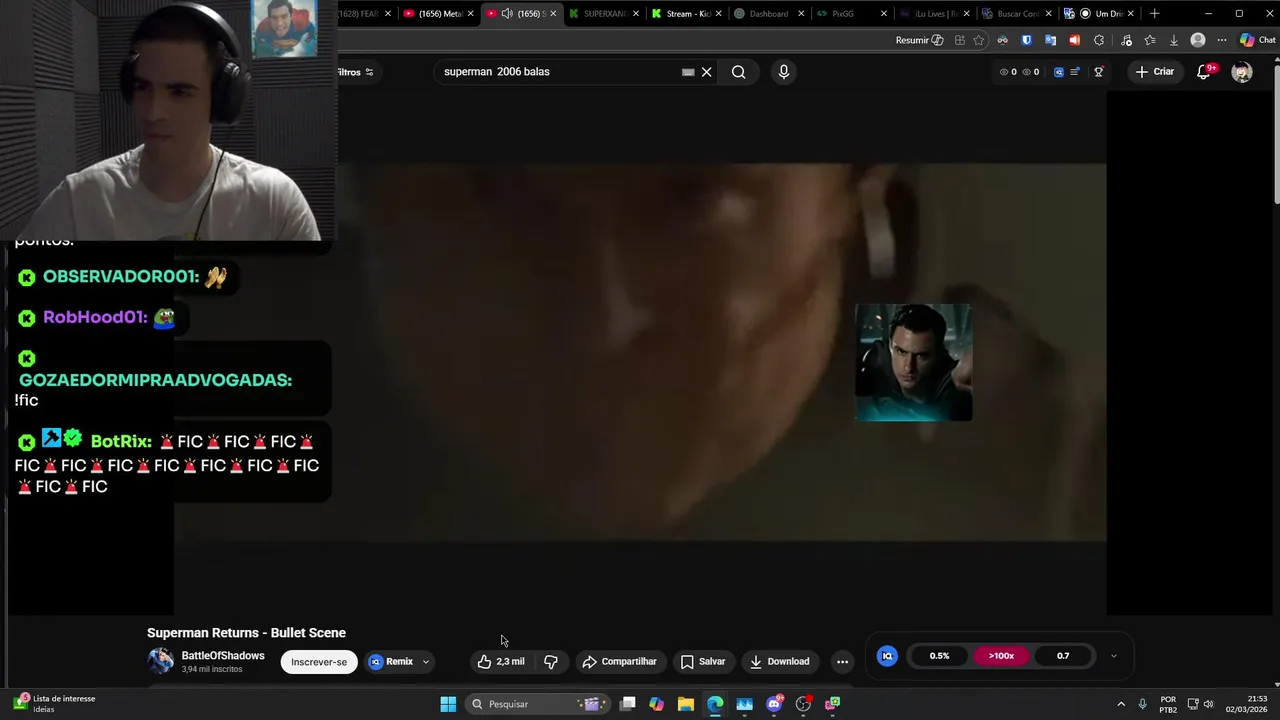Open the Filtros filter button
The image size is (1280, 720).
click(x=356, y=72)
